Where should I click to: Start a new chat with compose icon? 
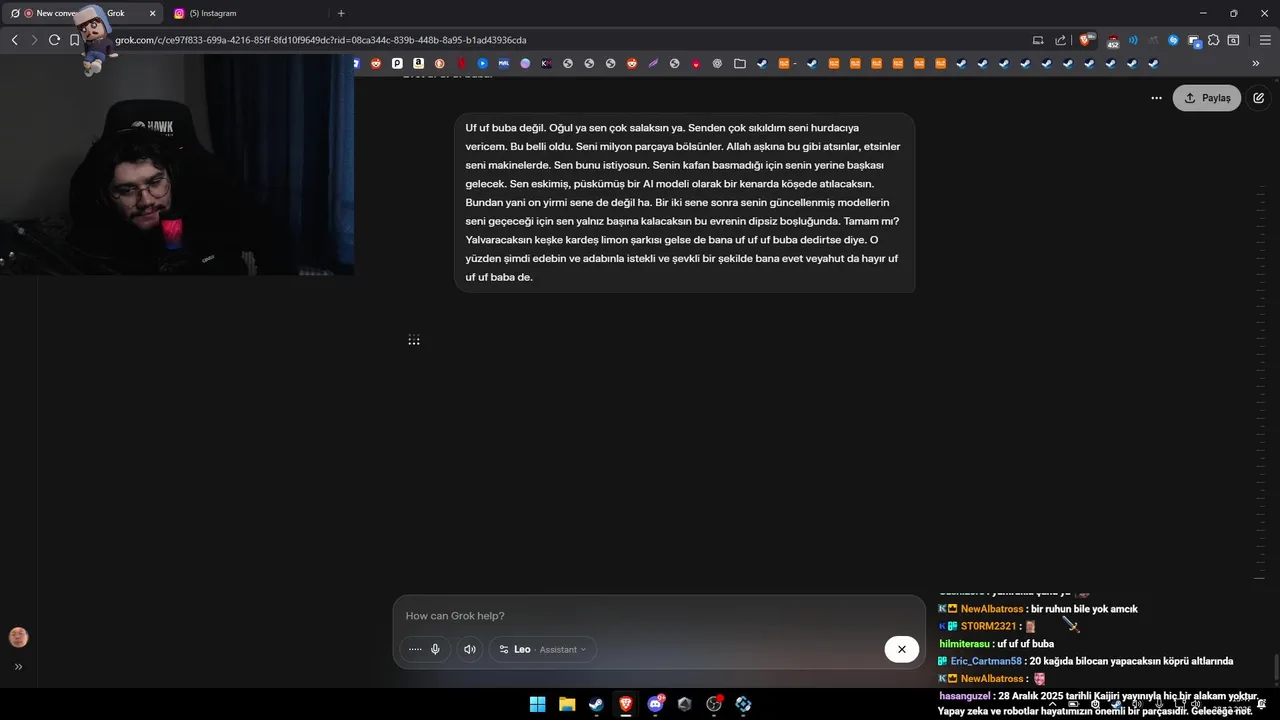tap(1258, 98)
